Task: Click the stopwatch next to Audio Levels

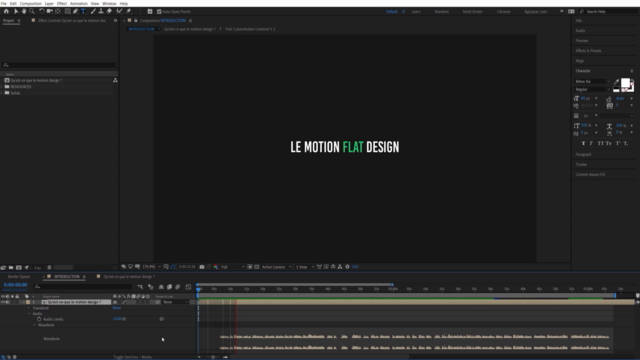Action: click(x=39, y=319)
